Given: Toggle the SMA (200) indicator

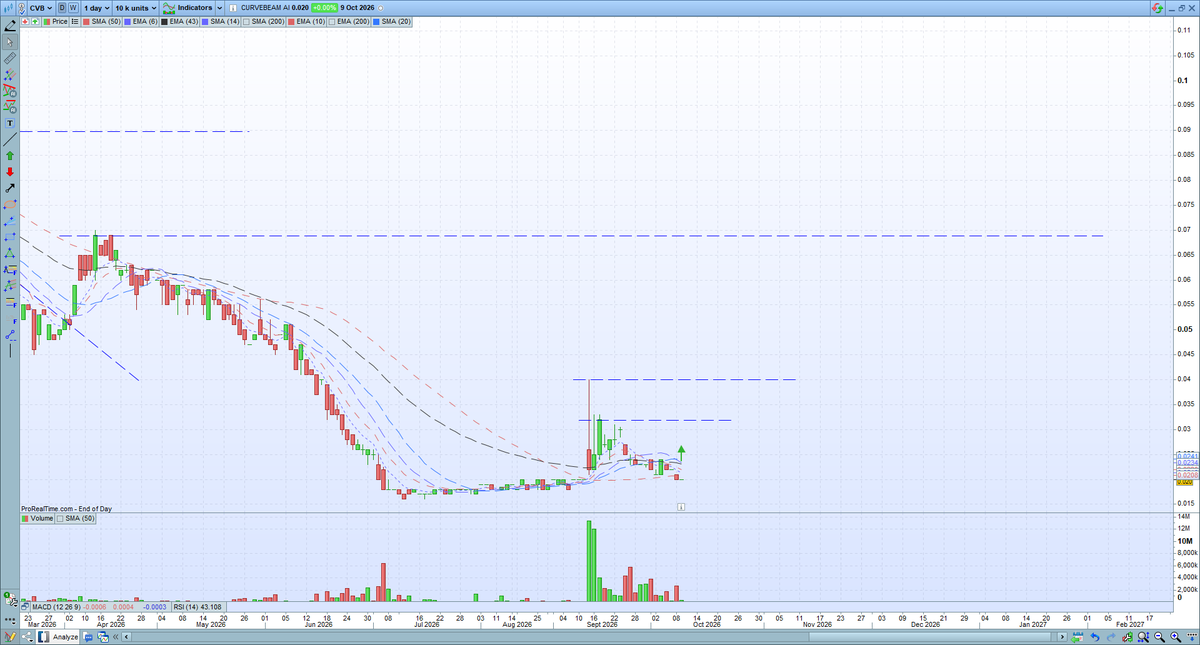Looking at the screenshot, I should [x=263, y=21].
